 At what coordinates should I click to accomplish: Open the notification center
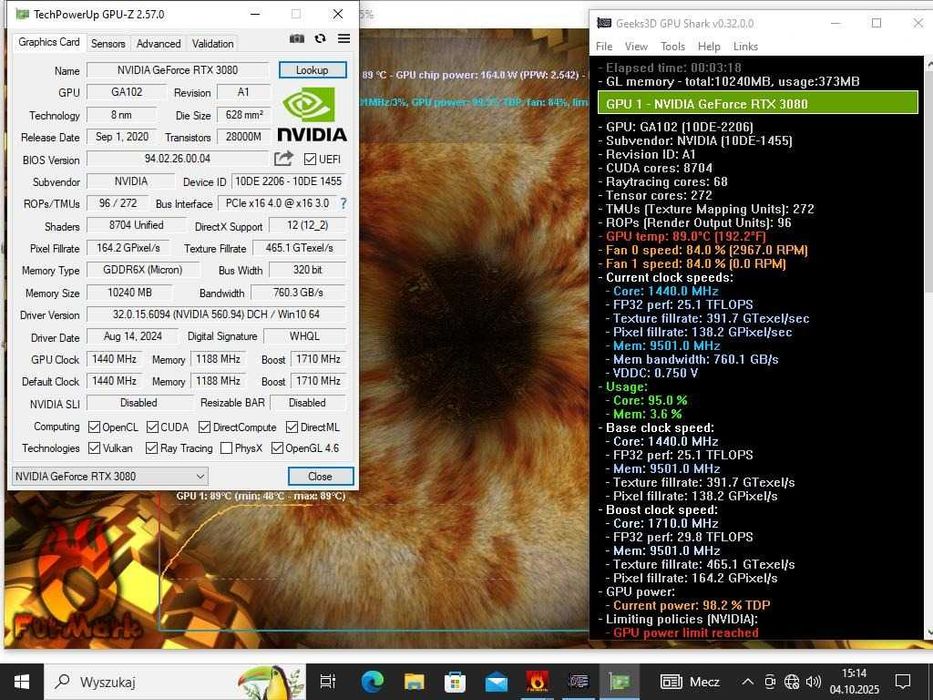[x=903, y=682]
